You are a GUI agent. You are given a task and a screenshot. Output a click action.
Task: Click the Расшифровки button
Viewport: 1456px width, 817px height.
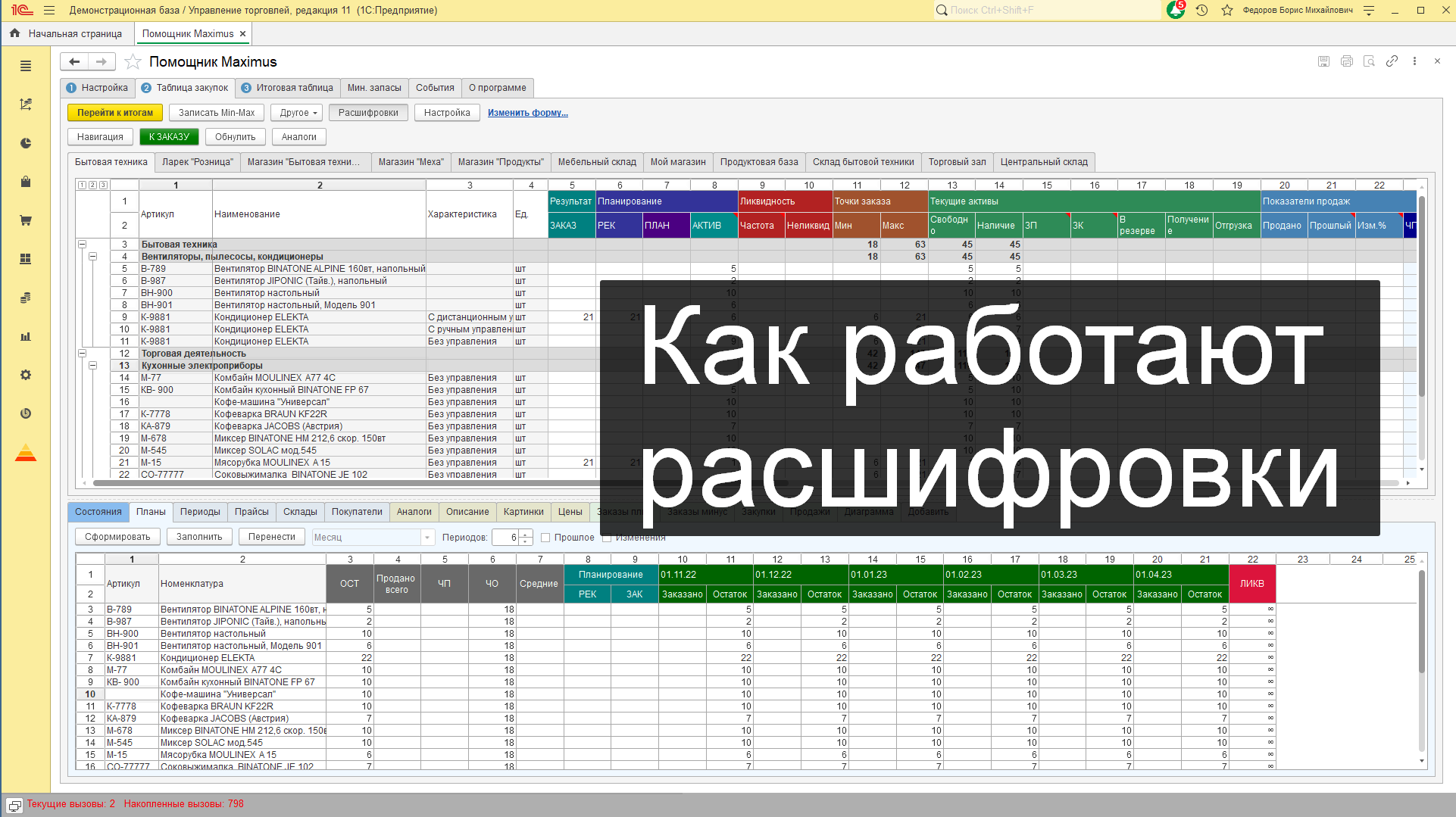(368, 113)
